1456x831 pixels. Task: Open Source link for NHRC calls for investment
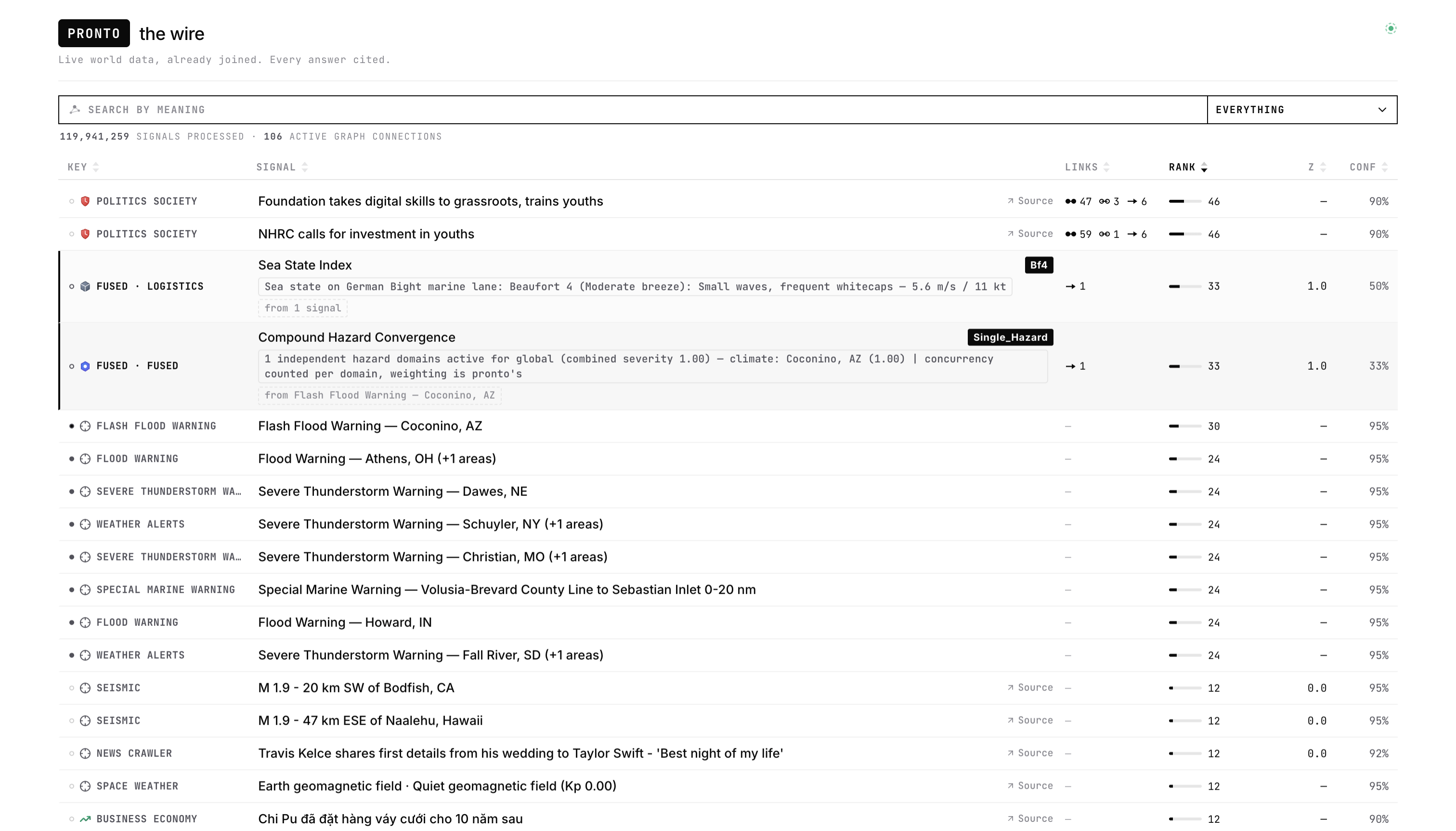point(1029,234)
